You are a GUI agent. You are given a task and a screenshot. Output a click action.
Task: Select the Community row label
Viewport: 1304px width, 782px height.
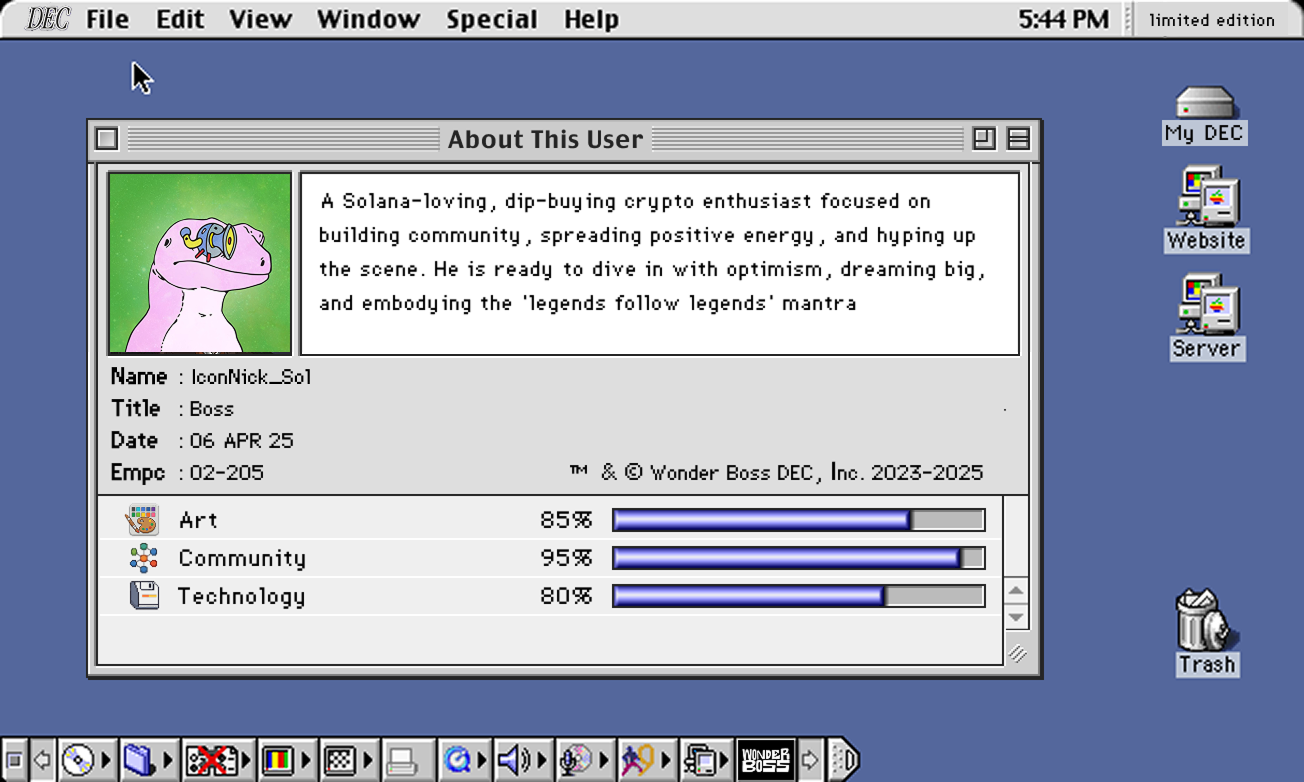coord(242,558)
